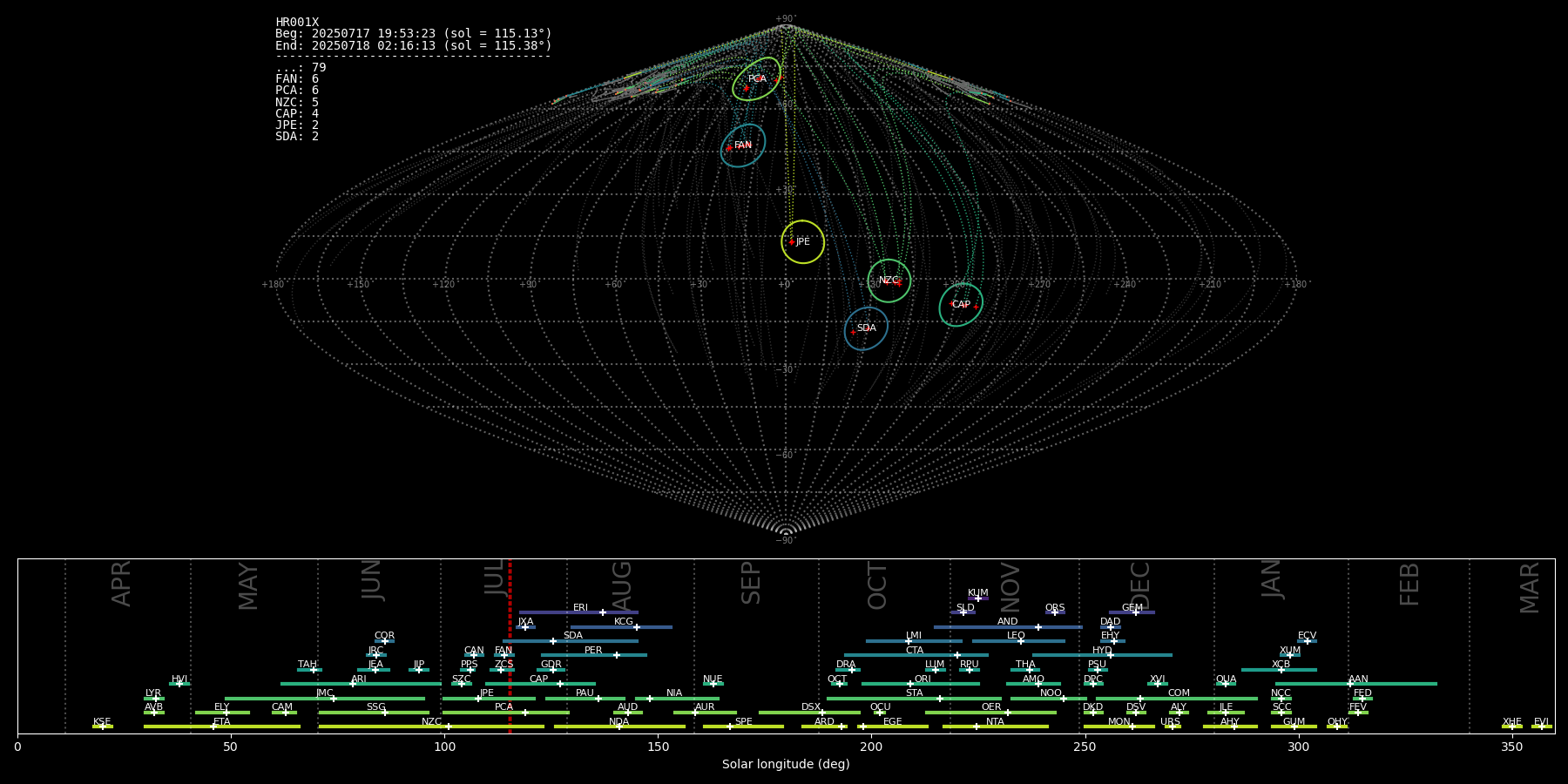Click the NDA shower bar in timeline

pyautogui.click(x=619, y=727)
